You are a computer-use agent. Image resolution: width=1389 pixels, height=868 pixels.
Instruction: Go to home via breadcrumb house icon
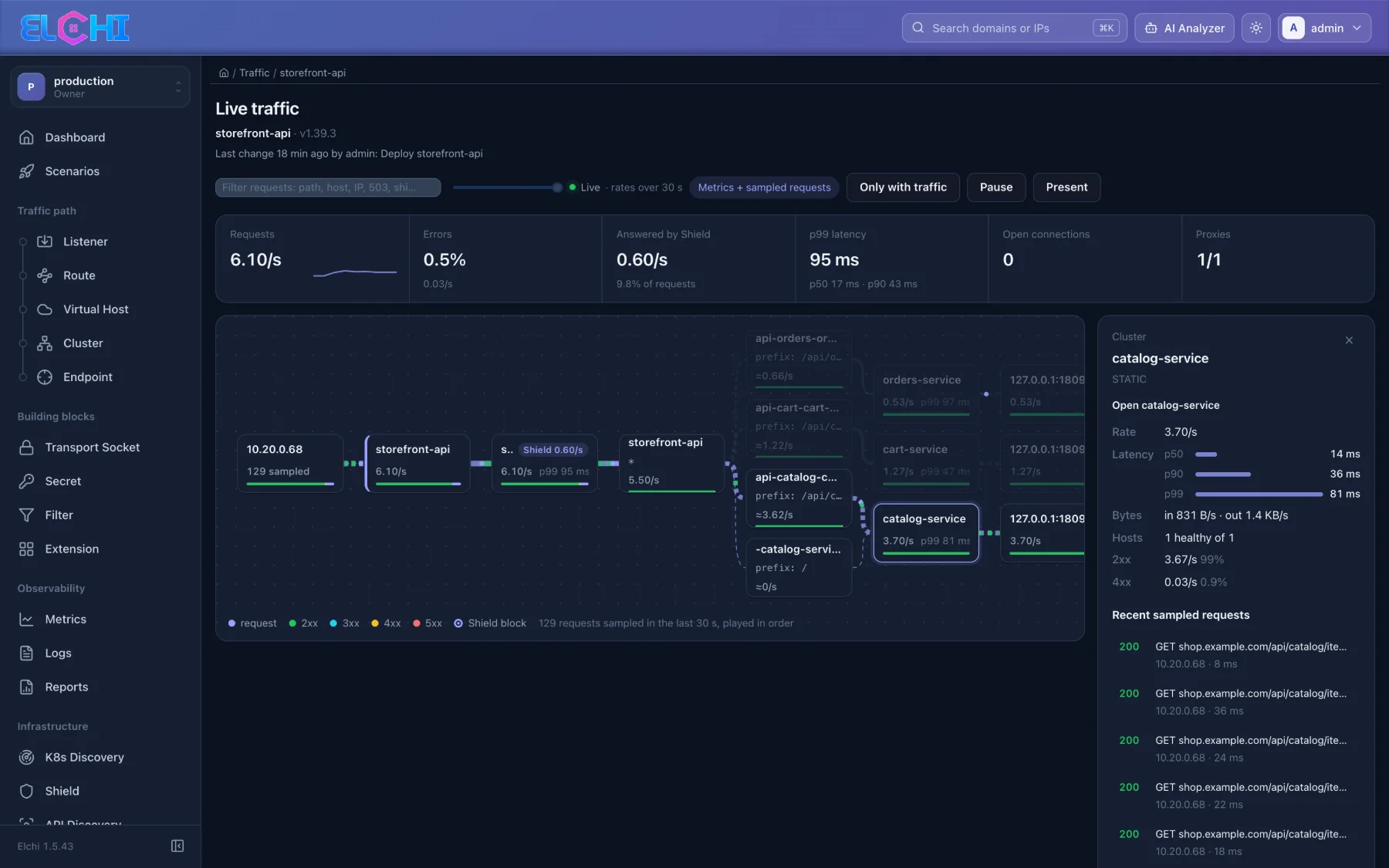click(224, 73)
